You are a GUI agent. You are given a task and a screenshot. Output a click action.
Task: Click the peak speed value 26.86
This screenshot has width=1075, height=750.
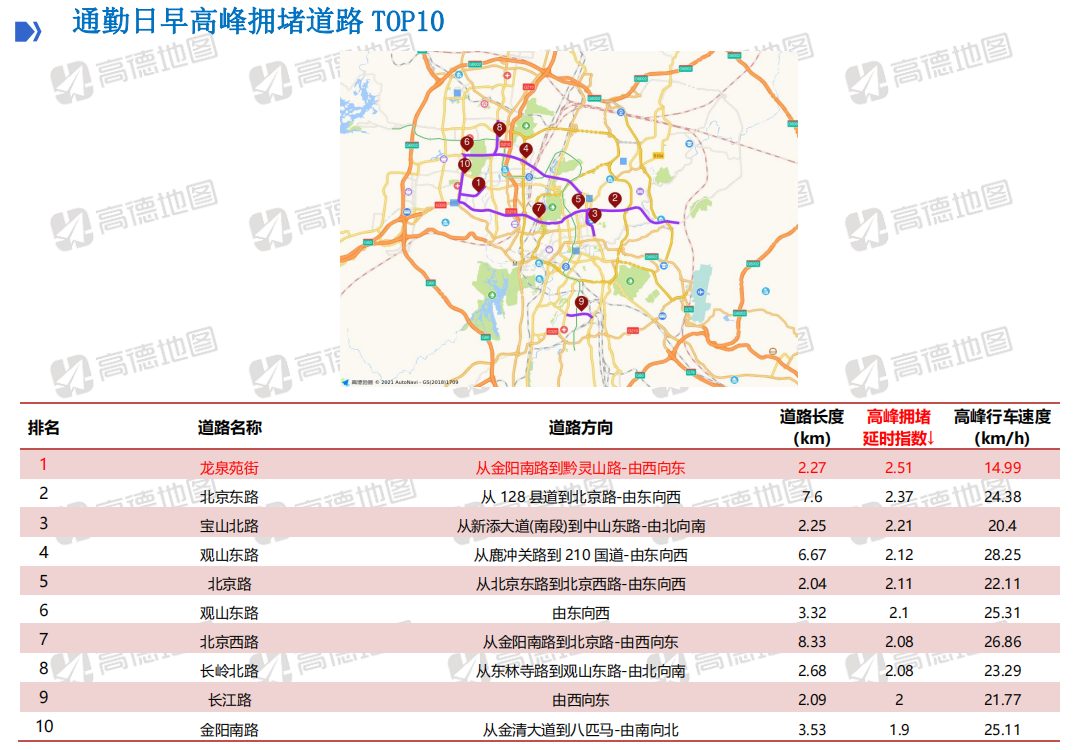coord(1002,641)
